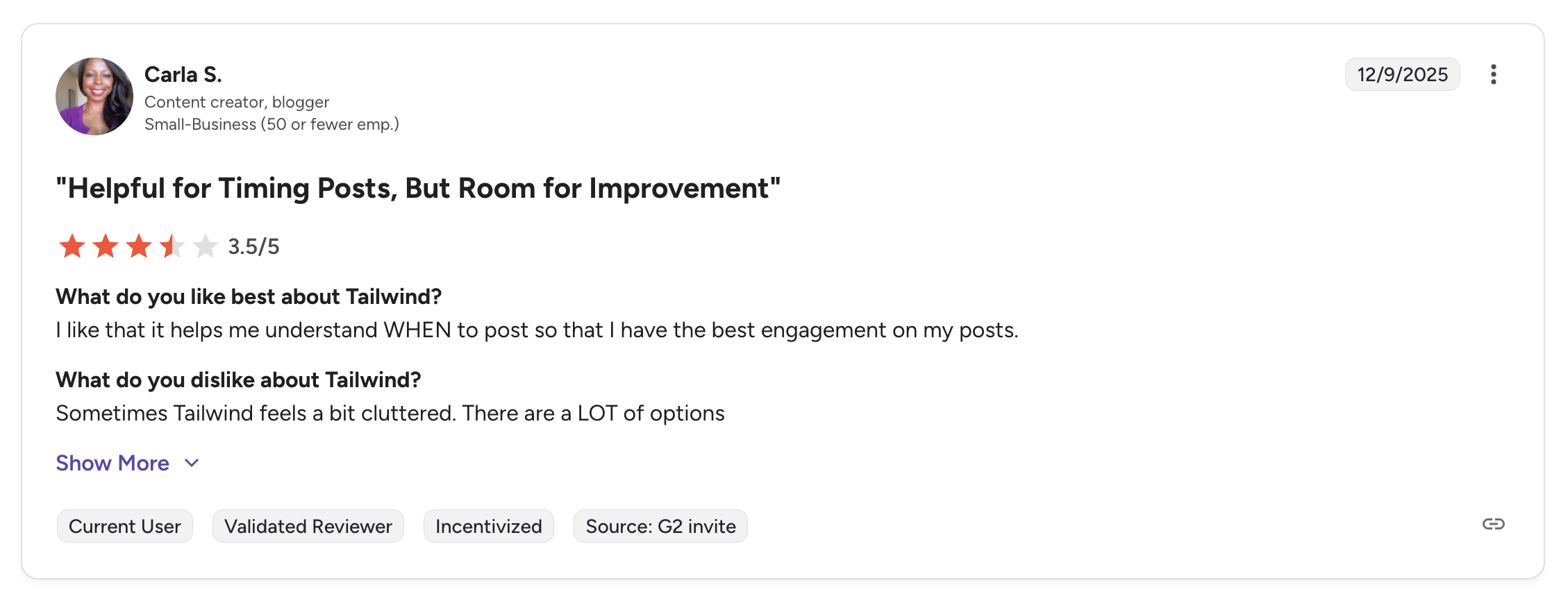Click the copy review link icon

click(x=1494, y=525)
